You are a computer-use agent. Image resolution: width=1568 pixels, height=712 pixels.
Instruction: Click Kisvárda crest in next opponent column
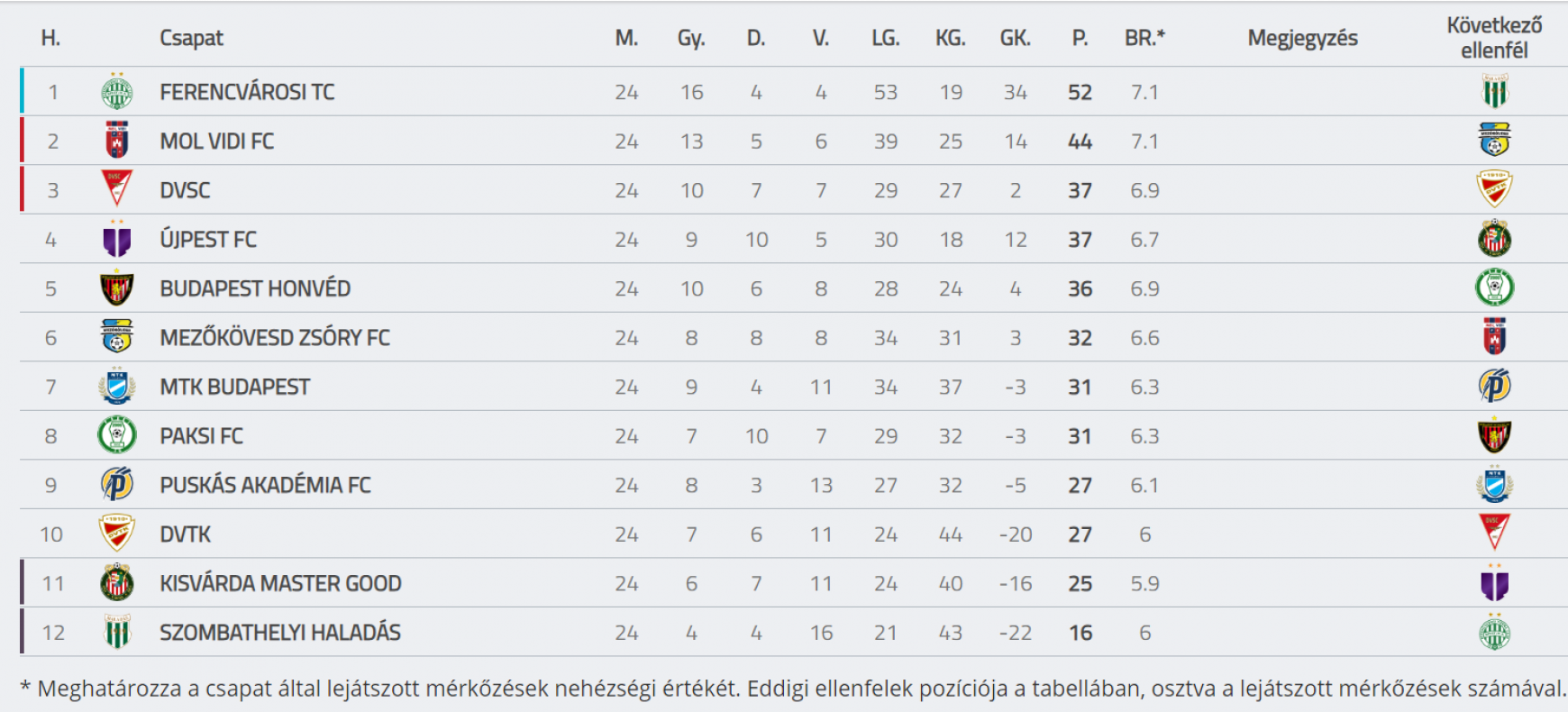(x=1495, y=239)
